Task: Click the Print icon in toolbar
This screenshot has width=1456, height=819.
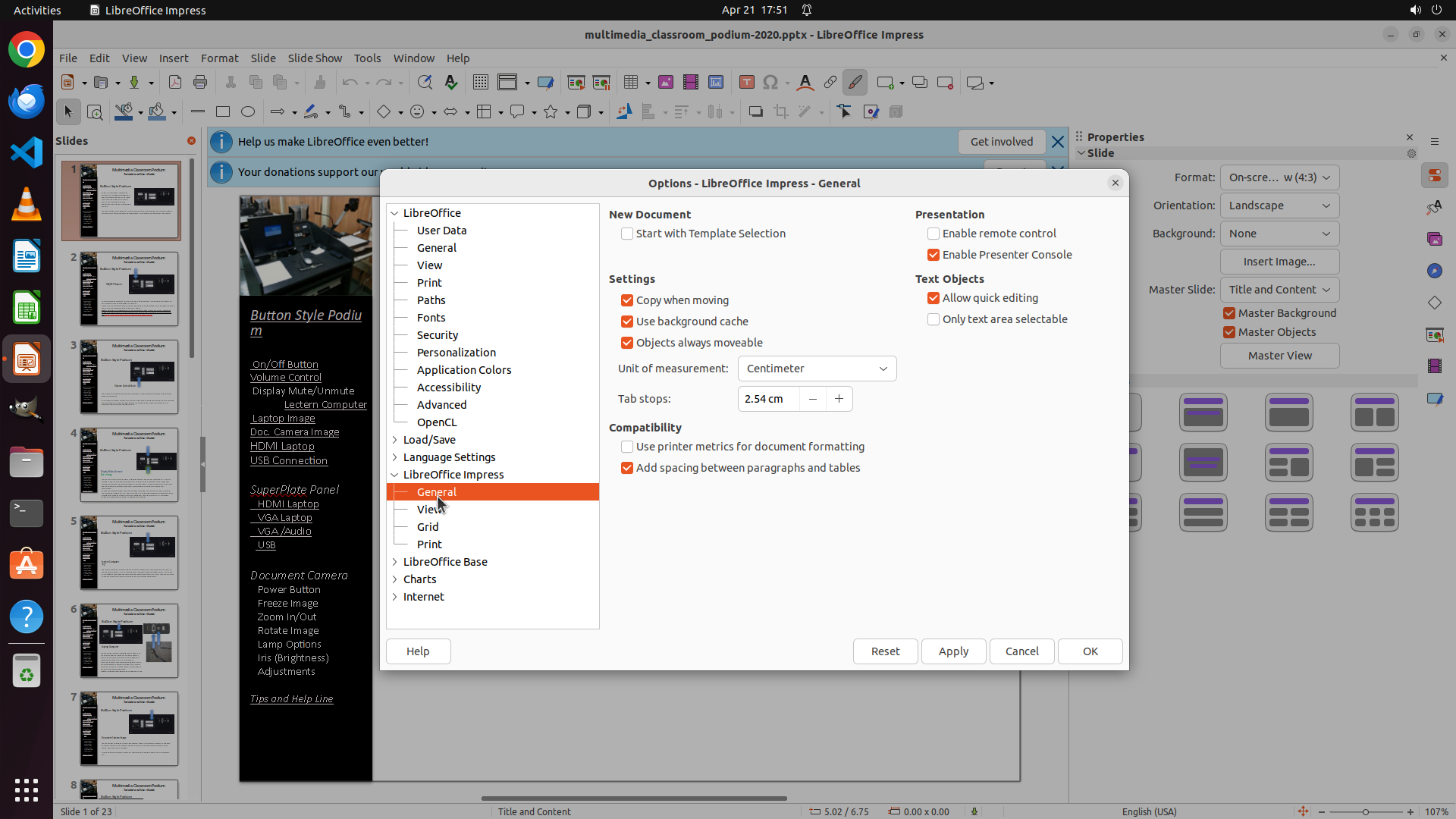Action: point(200,83)
